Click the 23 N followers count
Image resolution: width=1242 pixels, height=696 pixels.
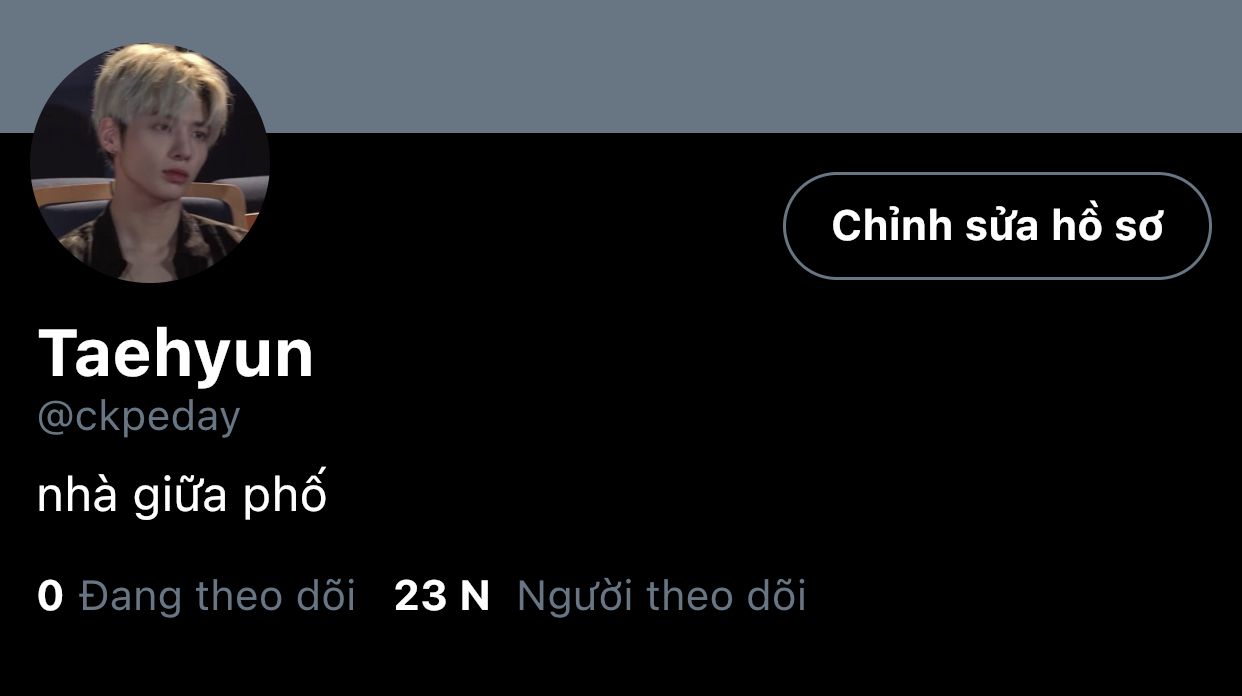(x=442, y=596)
